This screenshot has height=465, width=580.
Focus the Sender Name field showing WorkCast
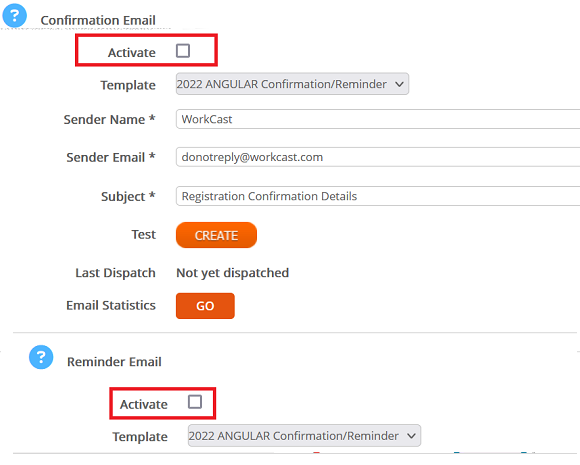378,119
